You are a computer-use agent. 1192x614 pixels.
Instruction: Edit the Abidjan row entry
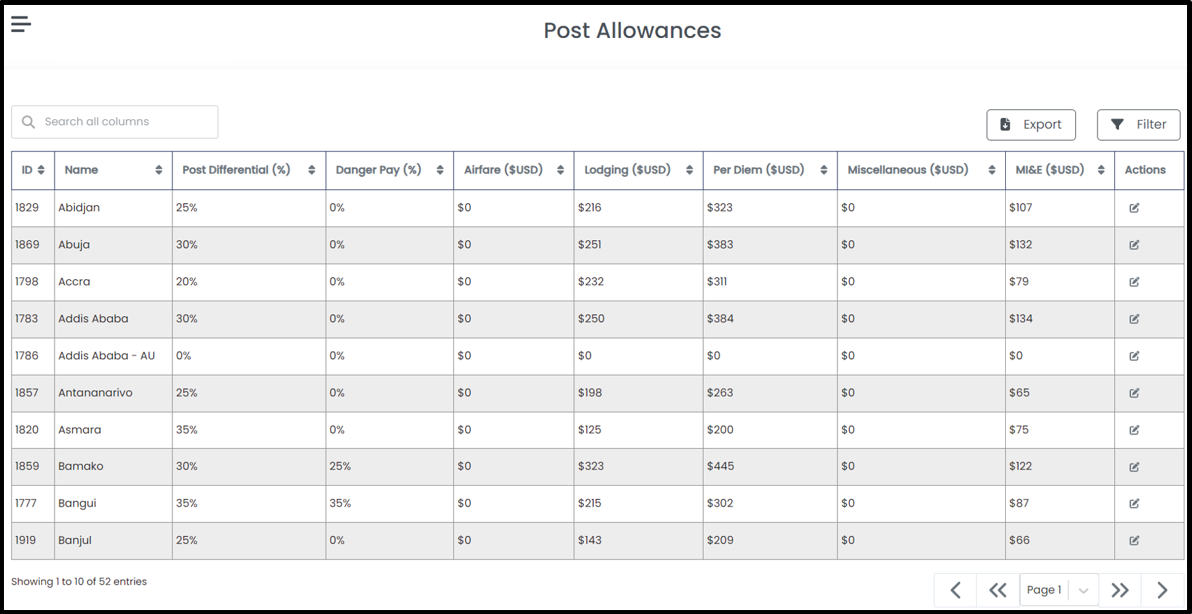point(1133,207)
